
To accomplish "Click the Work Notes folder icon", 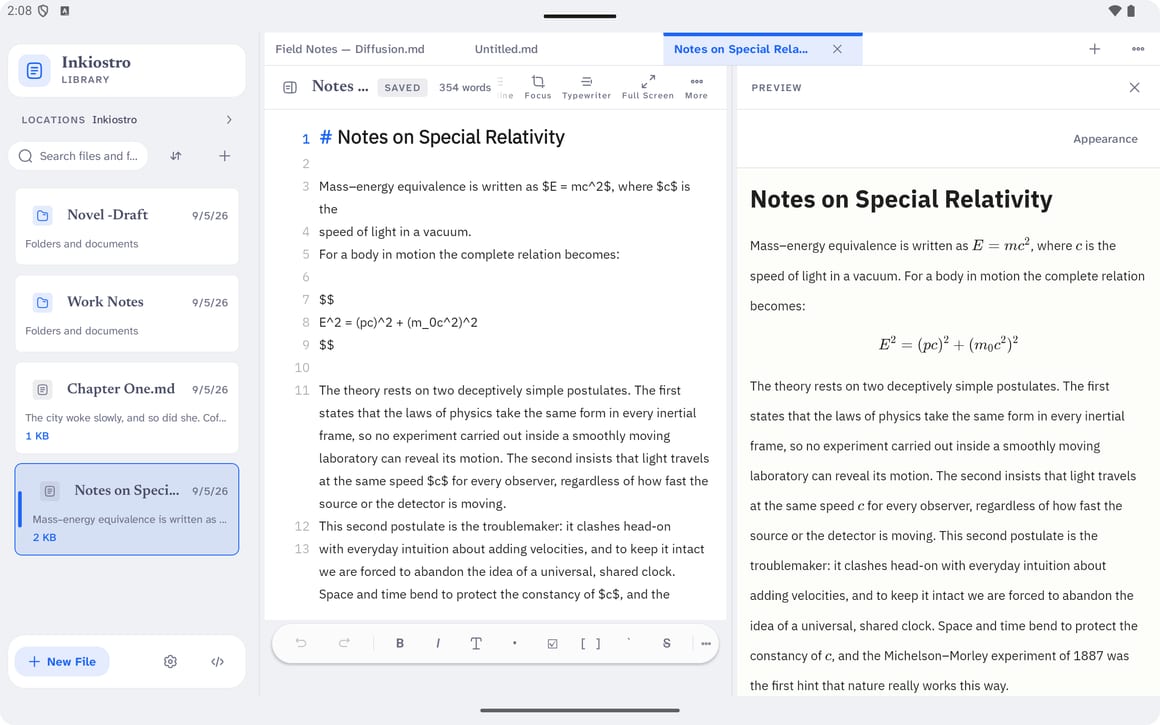I will pyautogui.click(x=42, y=303).
